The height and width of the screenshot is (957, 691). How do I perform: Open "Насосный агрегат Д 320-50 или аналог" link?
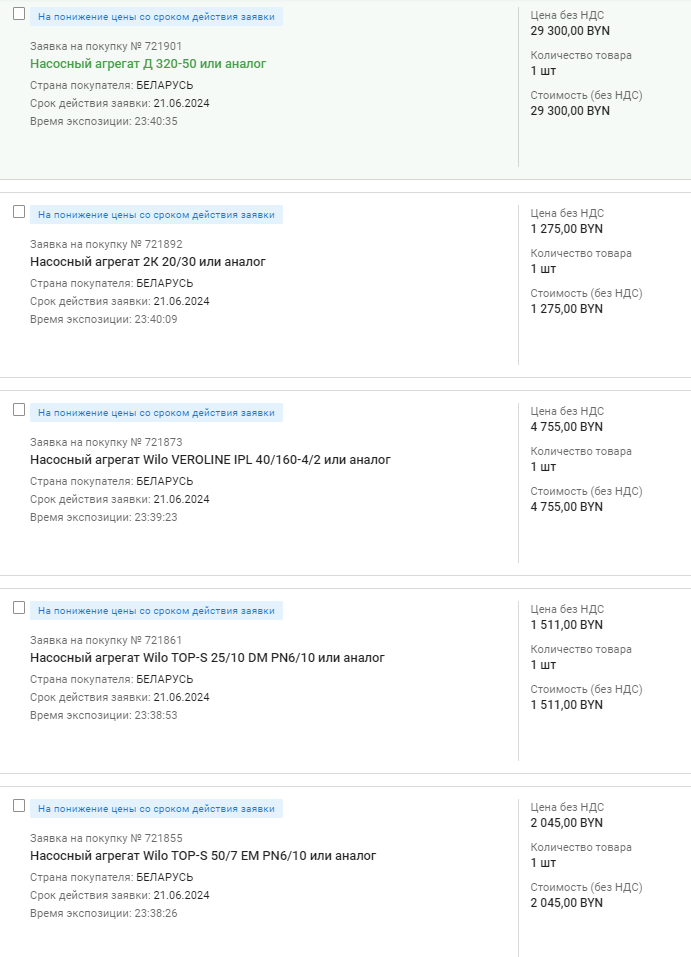(148, 64)
